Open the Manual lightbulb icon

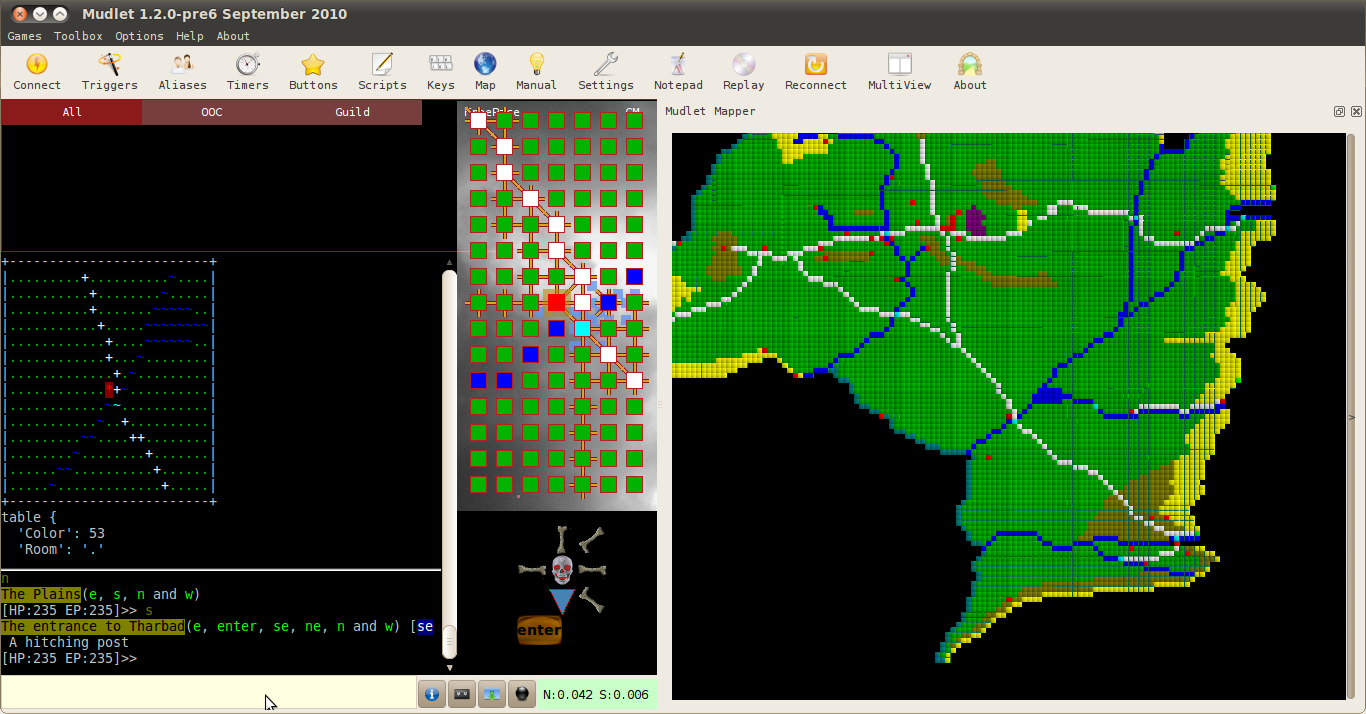pyautogui.click(x=536, y=72)
